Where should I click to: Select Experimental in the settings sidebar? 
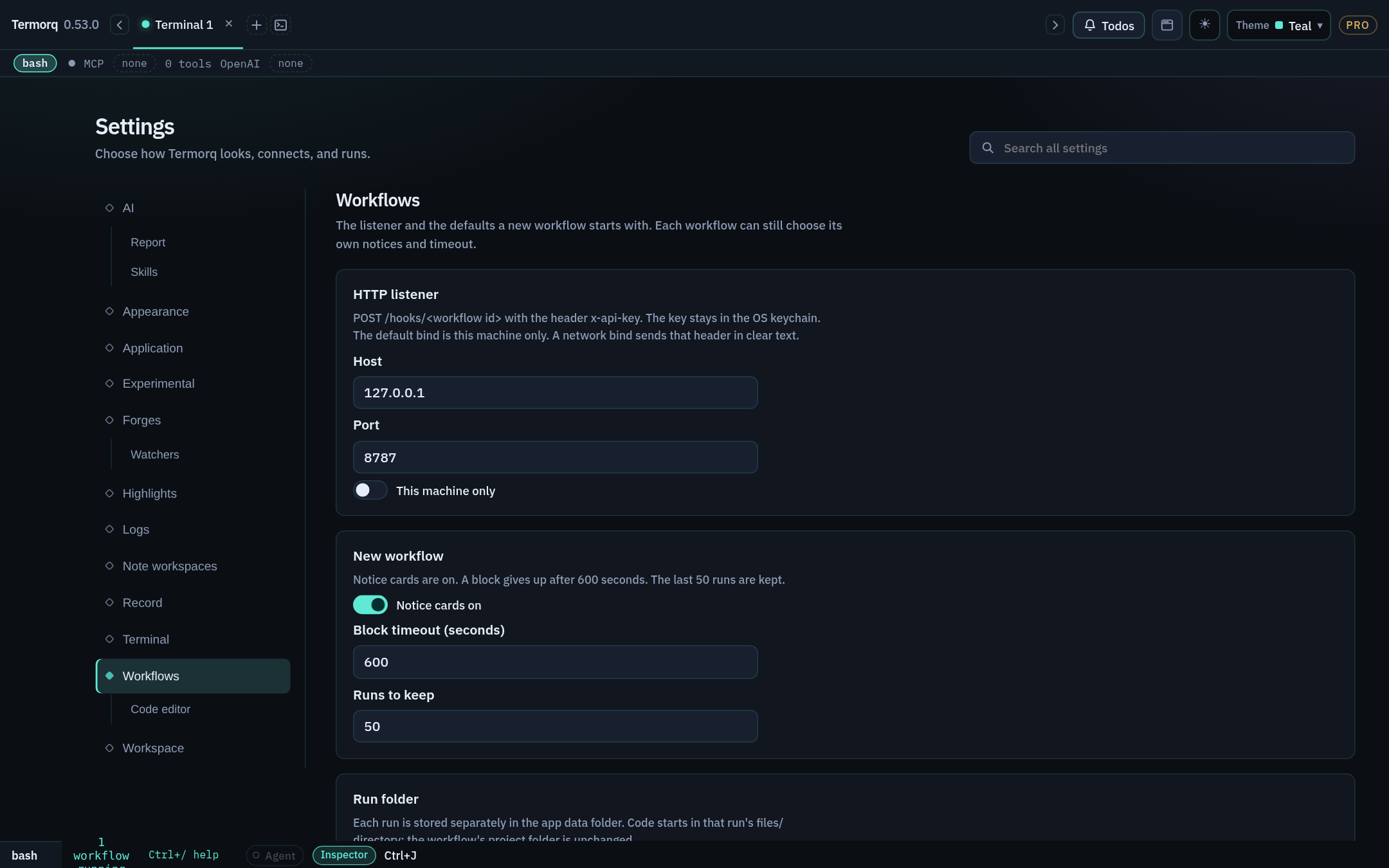click(x=193, y=383)
